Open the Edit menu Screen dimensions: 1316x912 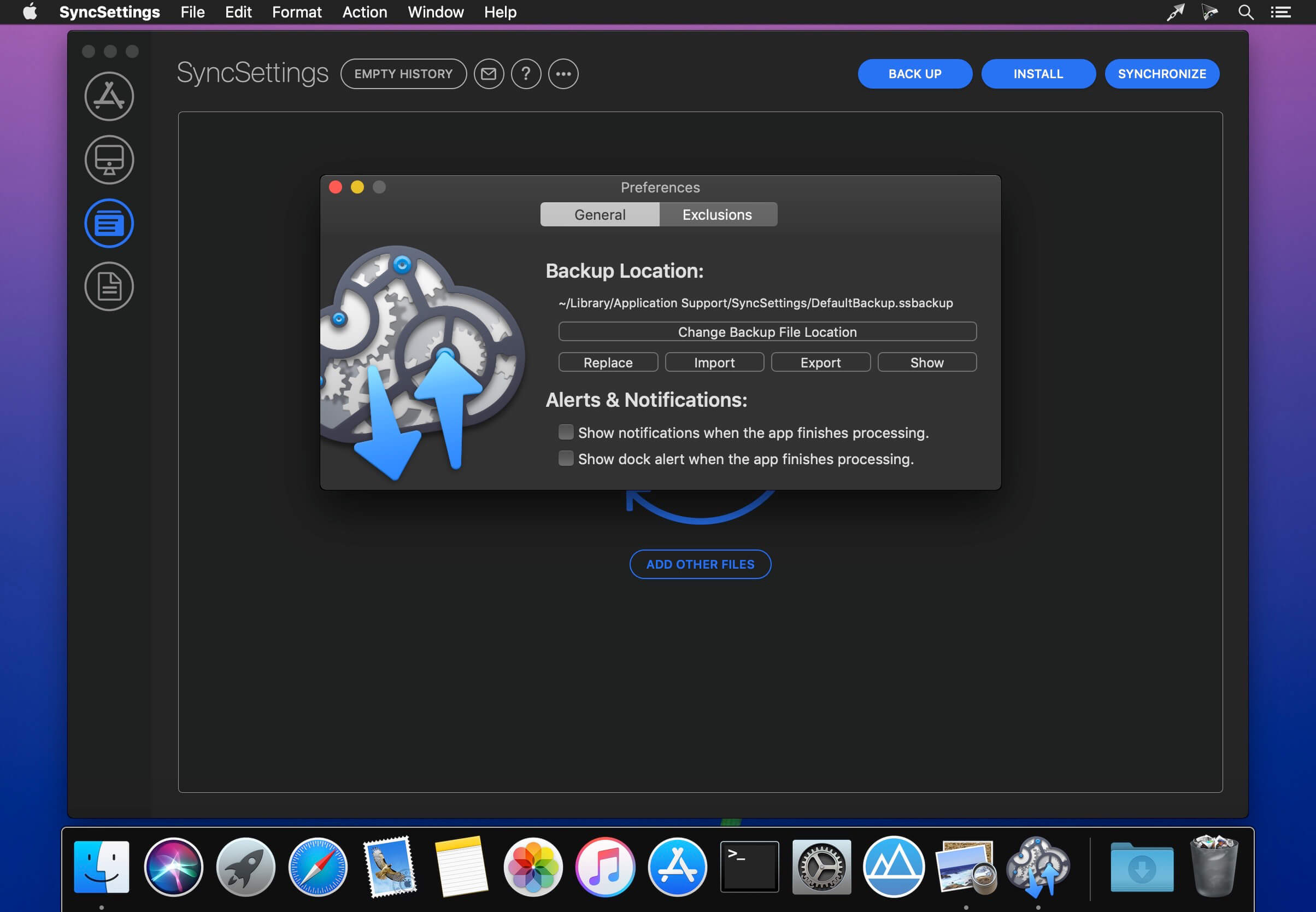click(238, 12)
